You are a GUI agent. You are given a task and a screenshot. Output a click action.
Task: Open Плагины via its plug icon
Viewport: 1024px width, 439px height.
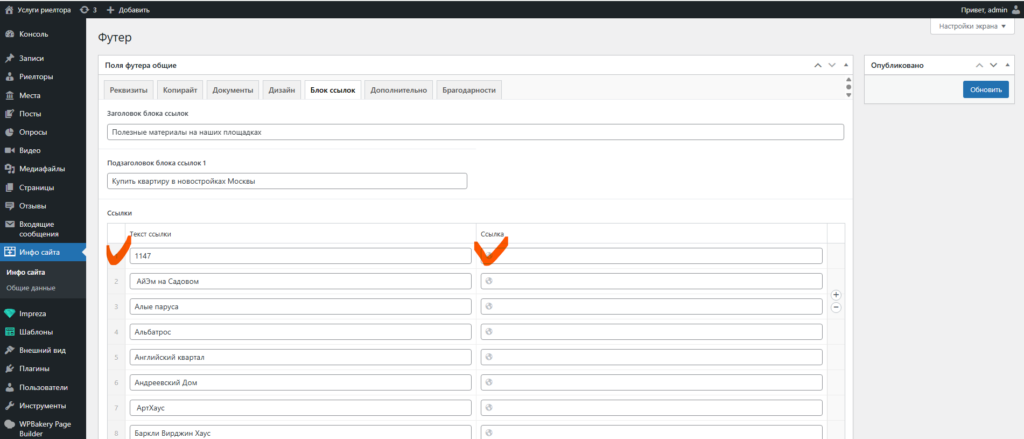(10, 368)
